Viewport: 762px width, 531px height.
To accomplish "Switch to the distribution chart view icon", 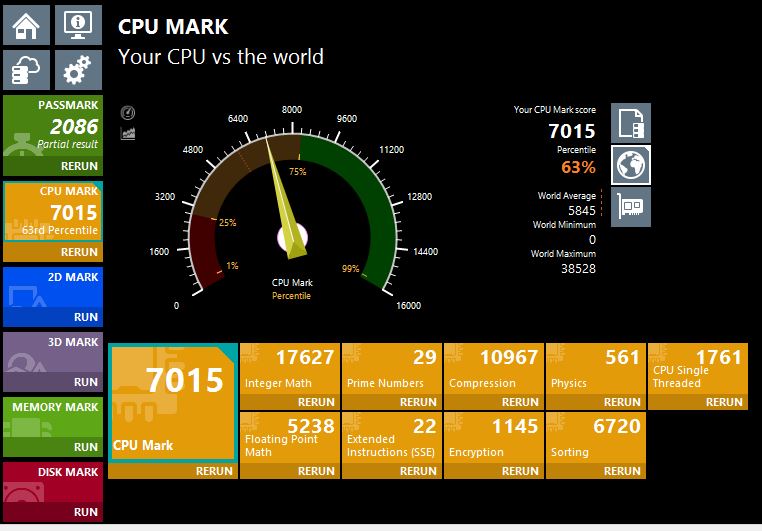I will click(x=128, y=133).
